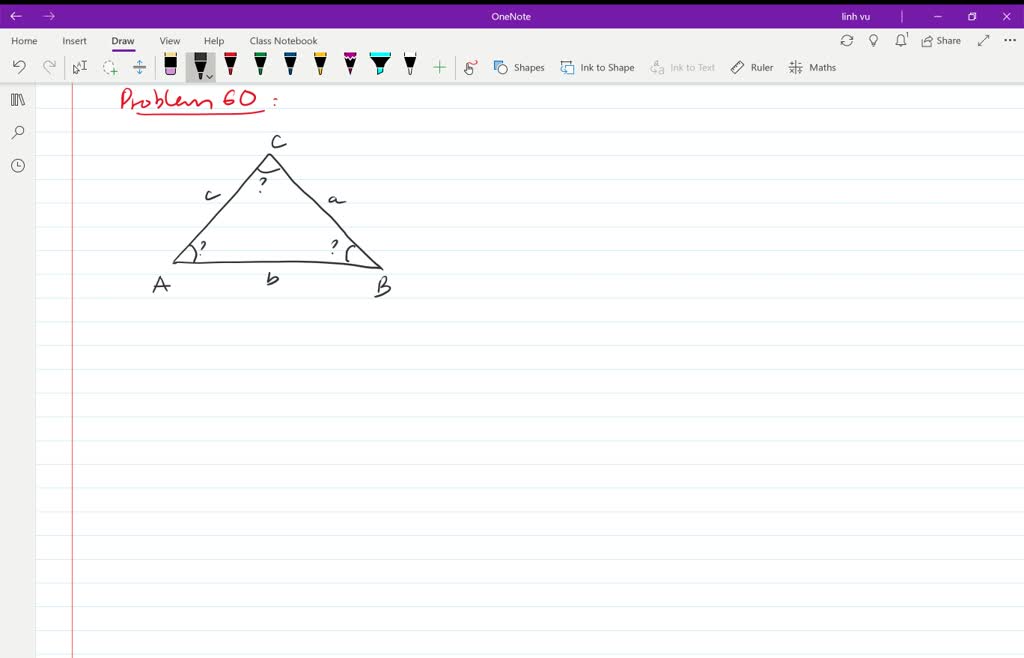This screenshot has height=658, width=1024.
Task: Select Ink to Shape conversion
Action: click(597, 67)
